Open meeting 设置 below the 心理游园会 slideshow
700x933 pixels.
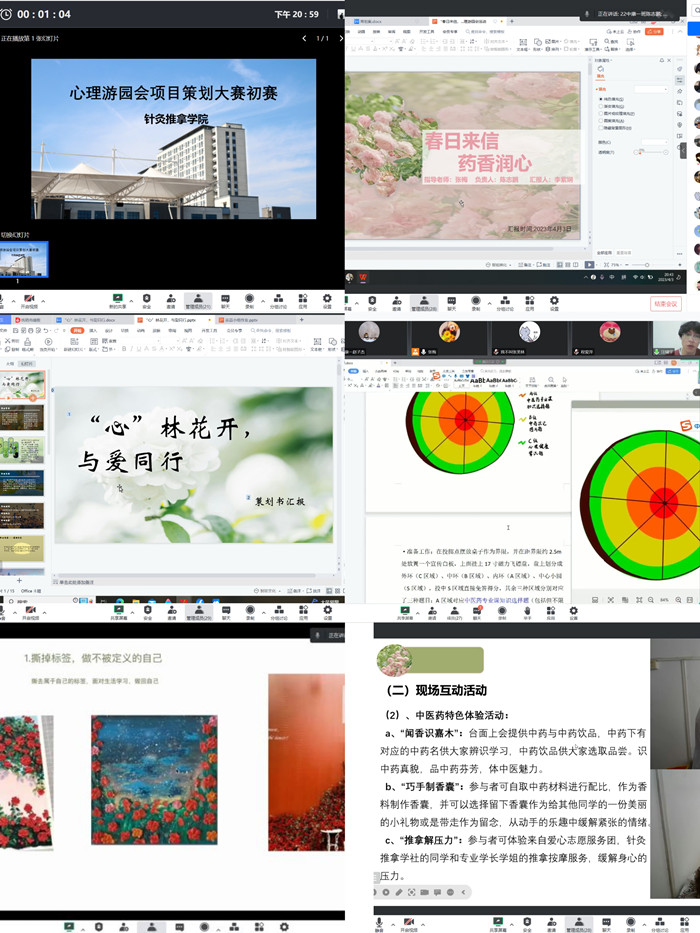pyautogui.click(x=326, y=299)
